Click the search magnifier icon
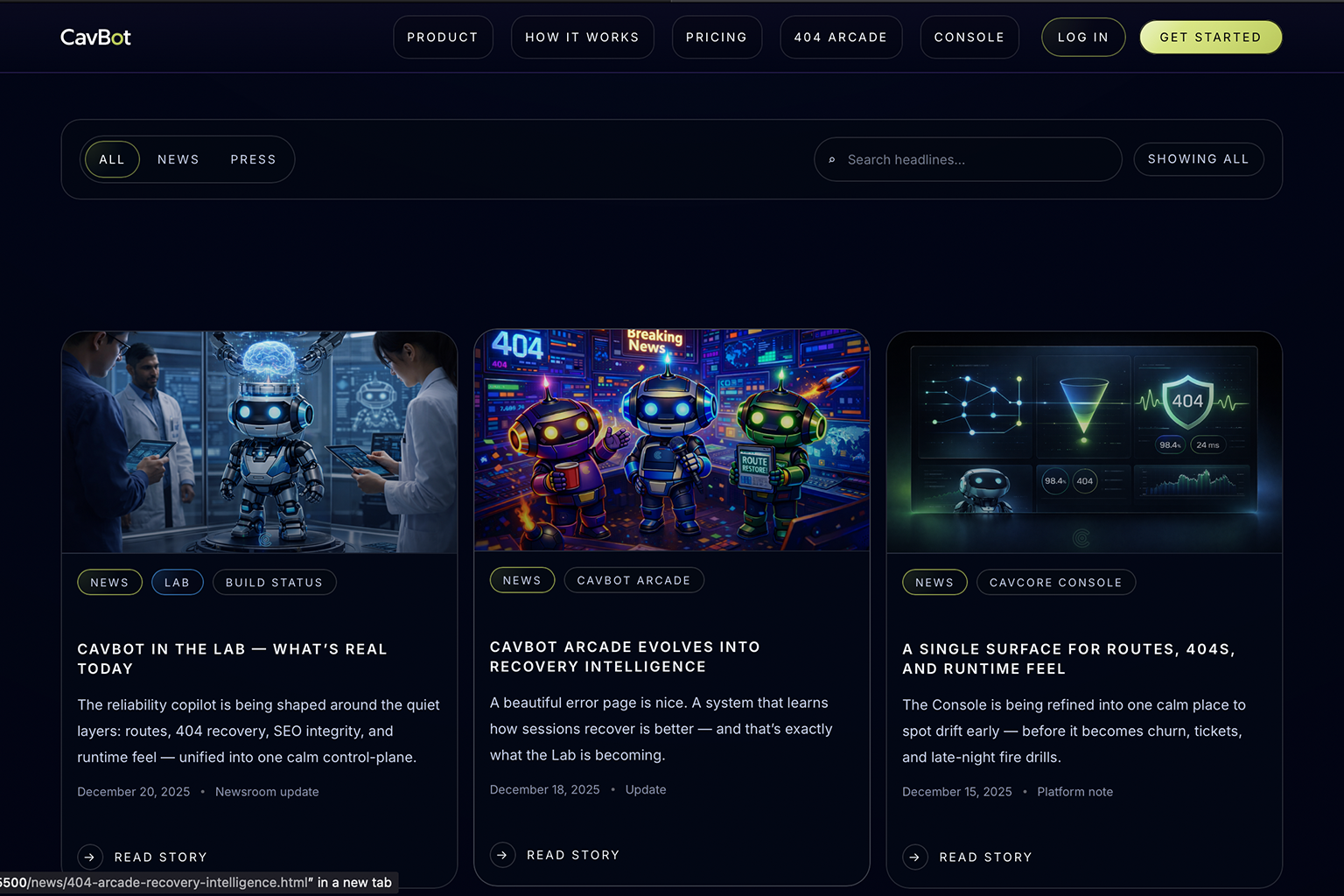The image size is (1344, 896). (831, 160)
